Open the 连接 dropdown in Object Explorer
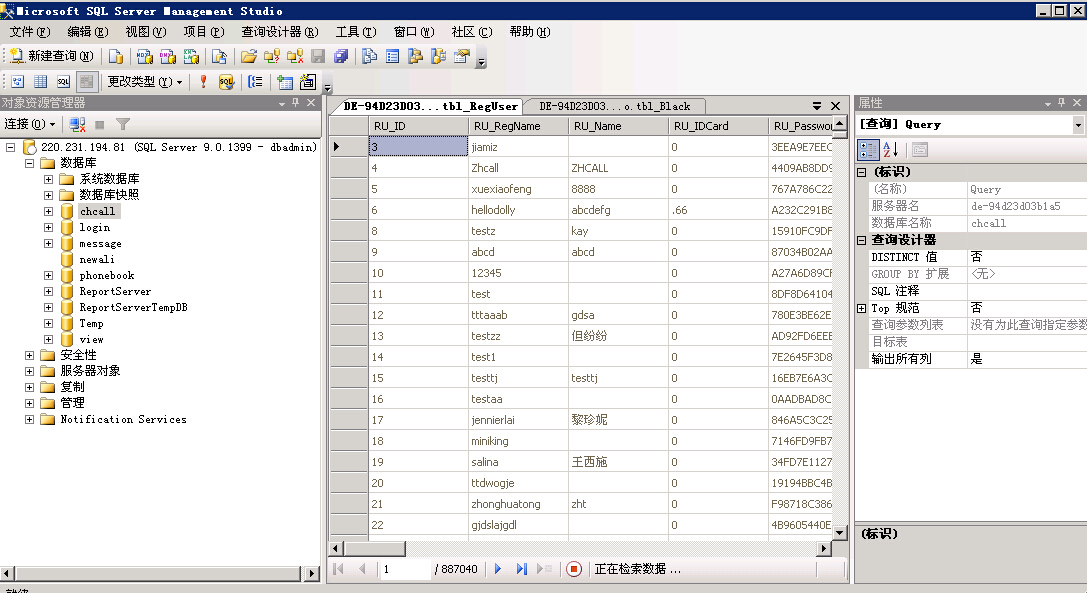 coord(30,124)
